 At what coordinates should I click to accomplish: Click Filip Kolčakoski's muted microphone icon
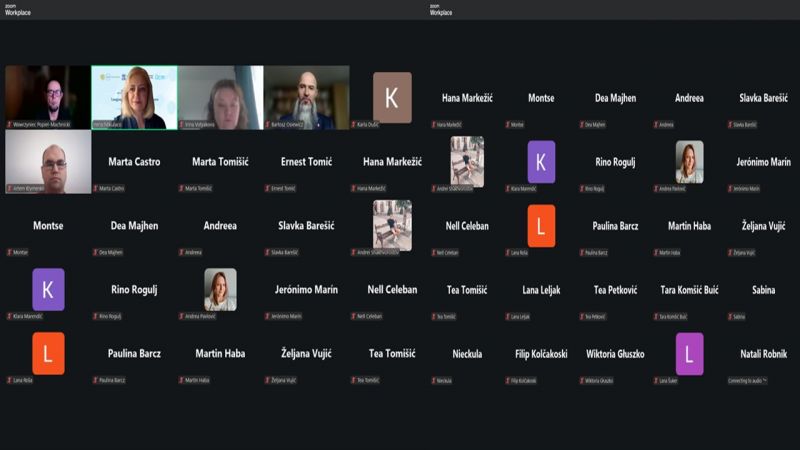509,380
